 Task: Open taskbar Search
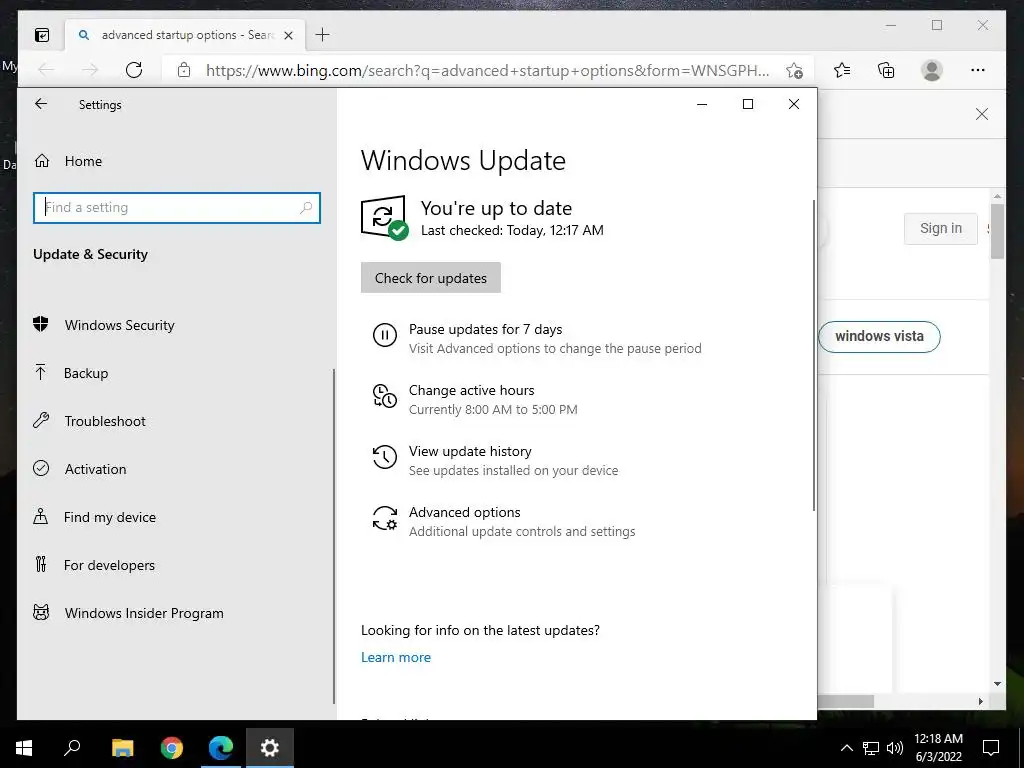72,748
